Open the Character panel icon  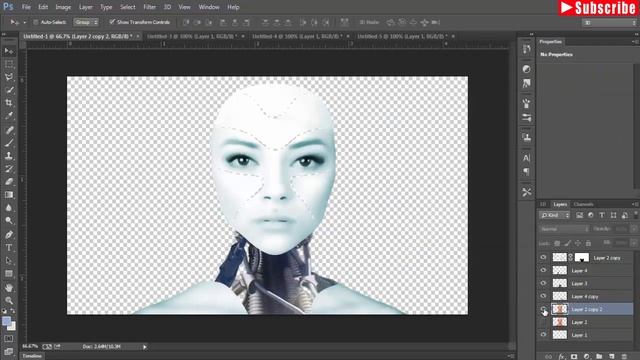coord(527,158)
